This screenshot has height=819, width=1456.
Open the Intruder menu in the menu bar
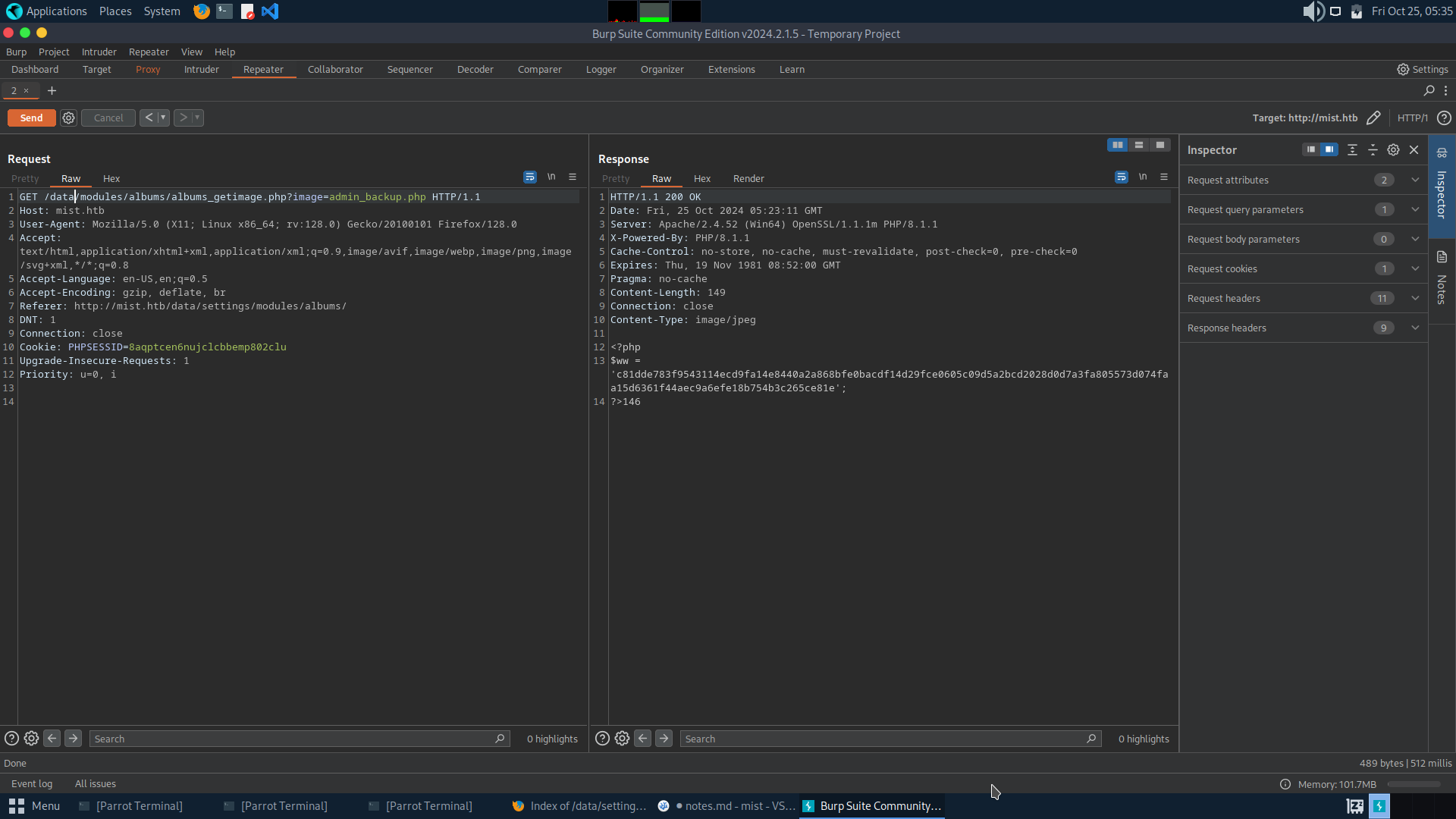click(99, 52)
